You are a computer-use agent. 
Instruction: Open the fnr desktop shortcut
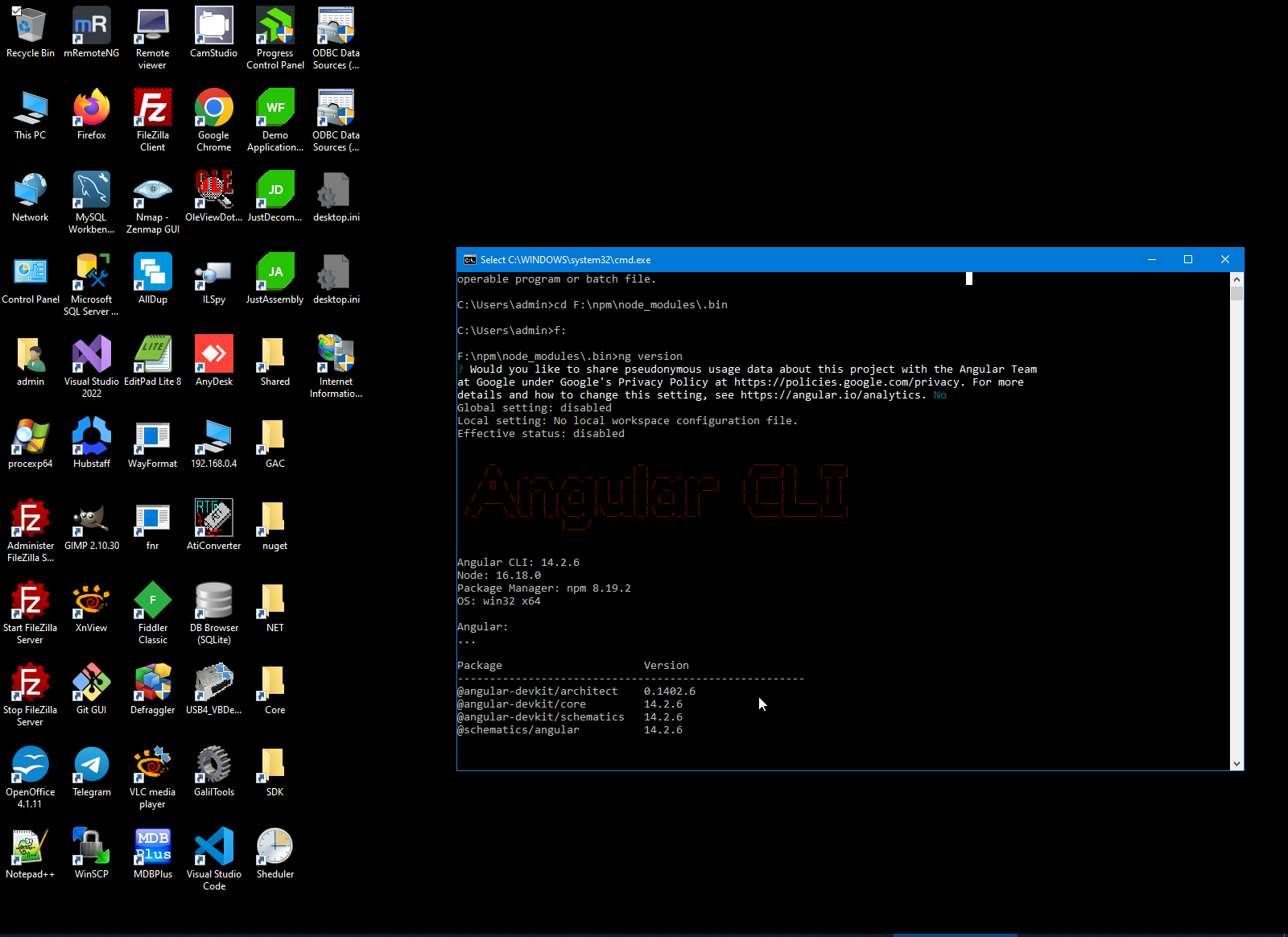152,525
